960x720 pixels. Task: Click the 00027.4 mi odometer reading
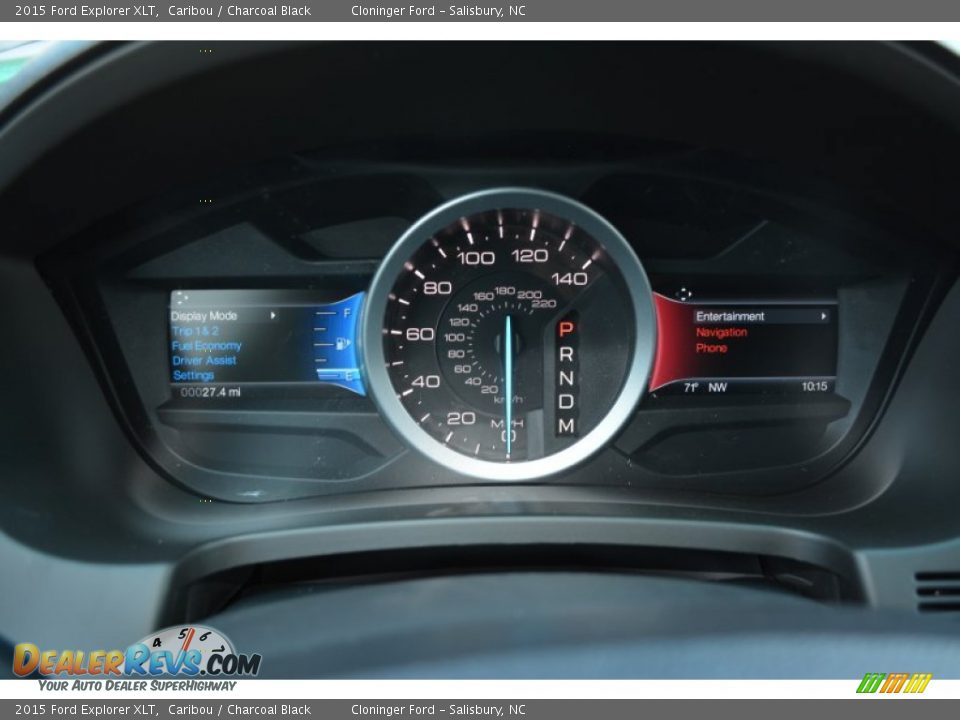point(210,391)
